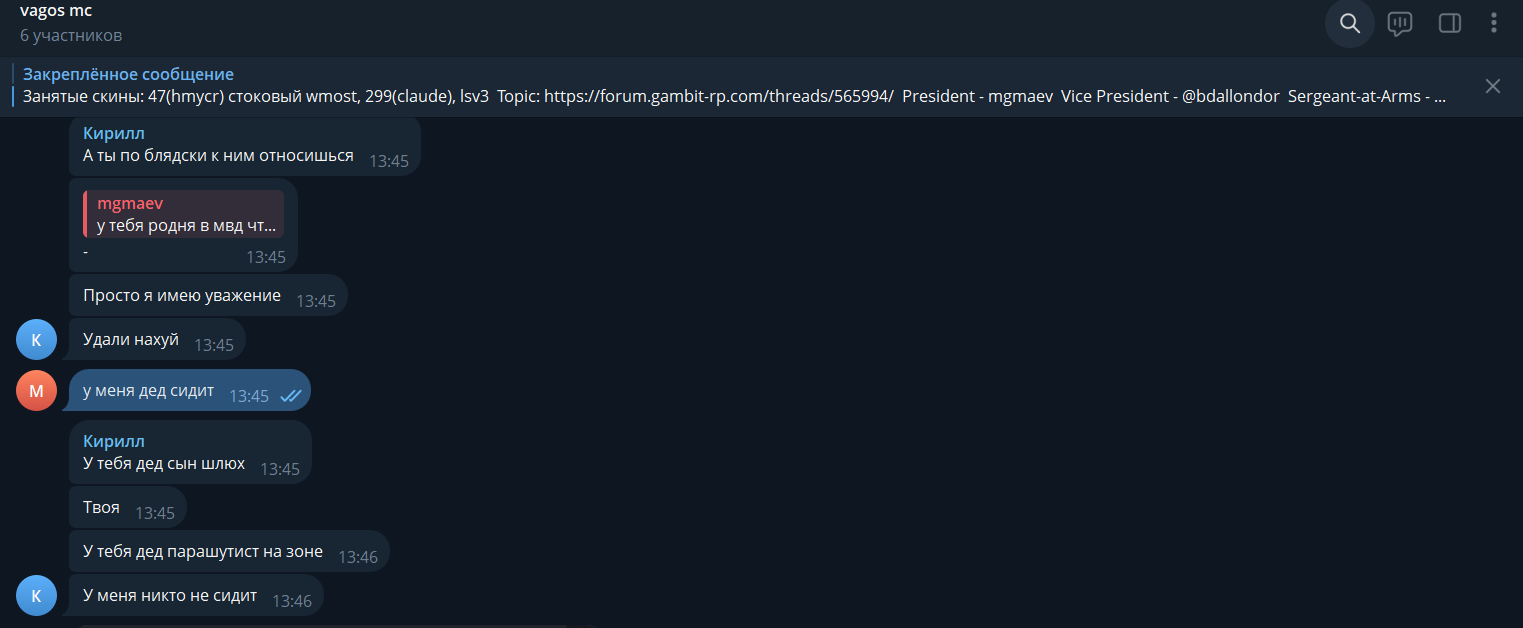Screen dimensions: 1523x628
Task: View the 6 участников member list
Action: (x=71, y=35)
